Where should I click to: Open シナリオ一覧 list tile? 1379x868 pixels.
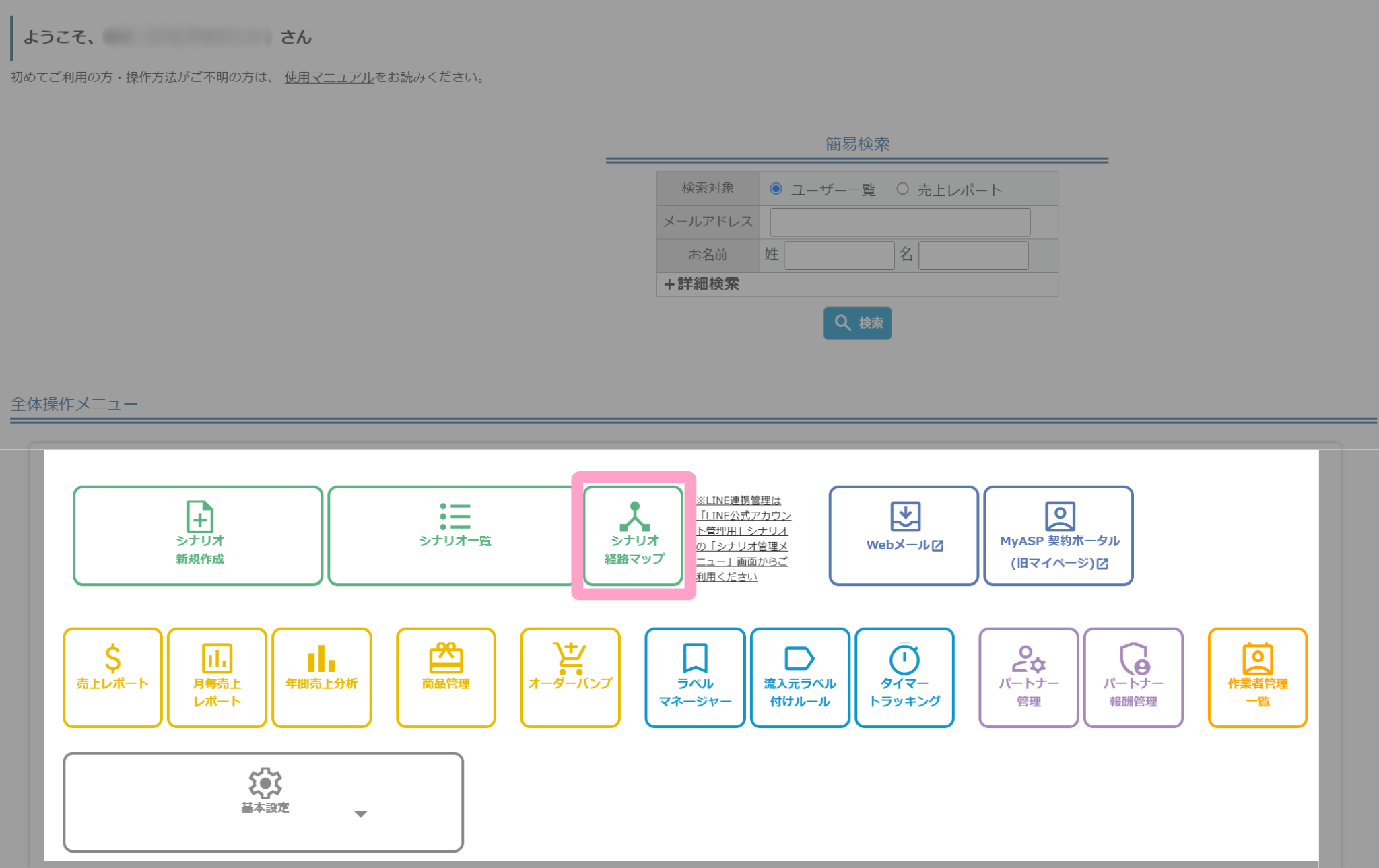click(x=455, y=535)
